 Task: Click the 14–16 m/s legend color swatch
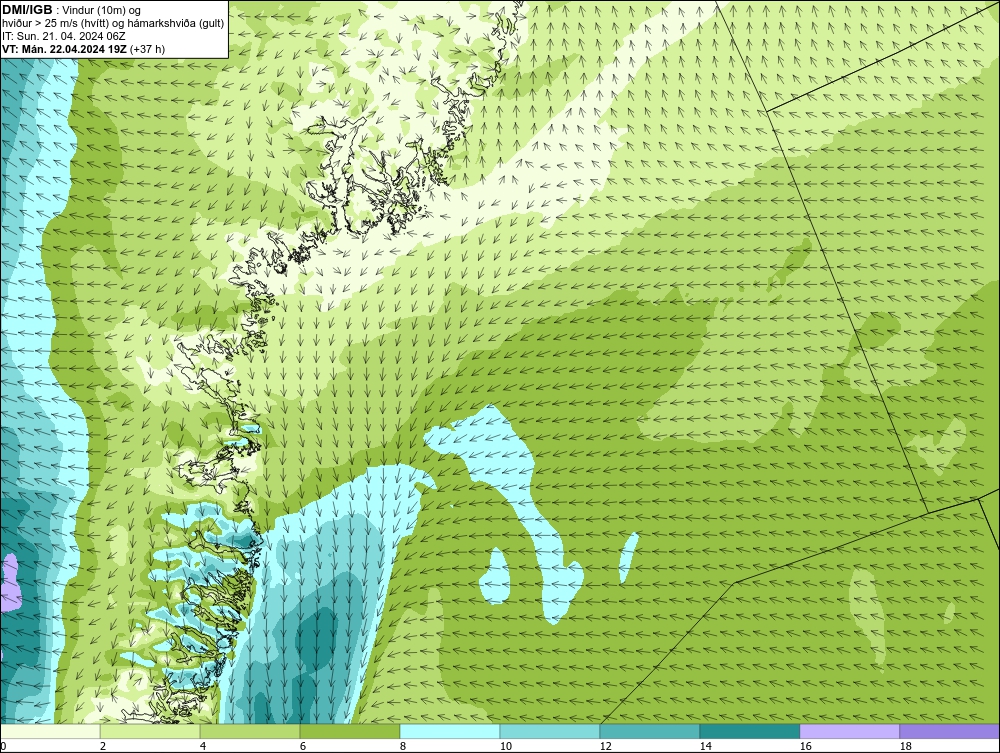[x=749, y=731]
